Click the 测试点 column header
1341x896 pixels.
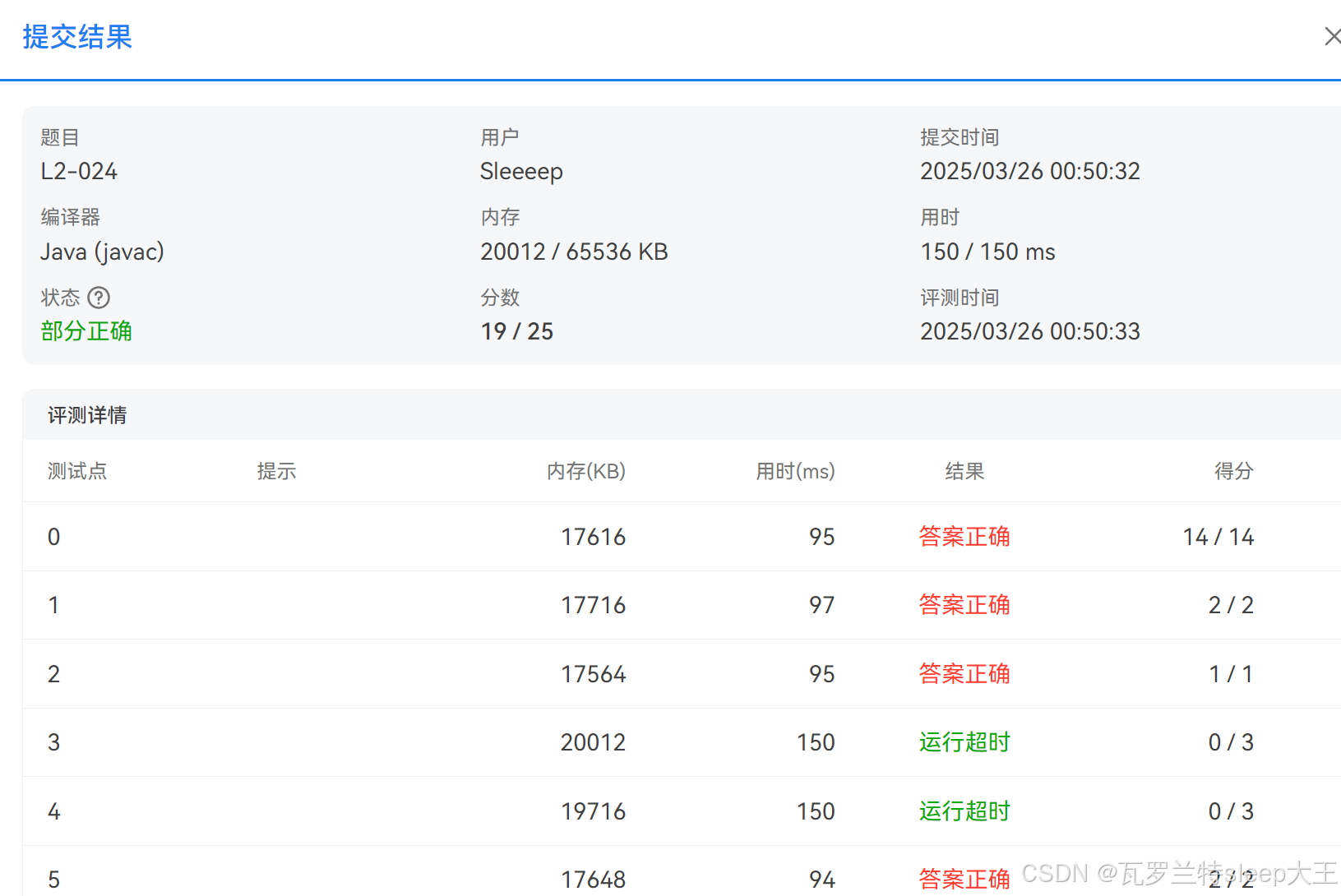point(77,471)
